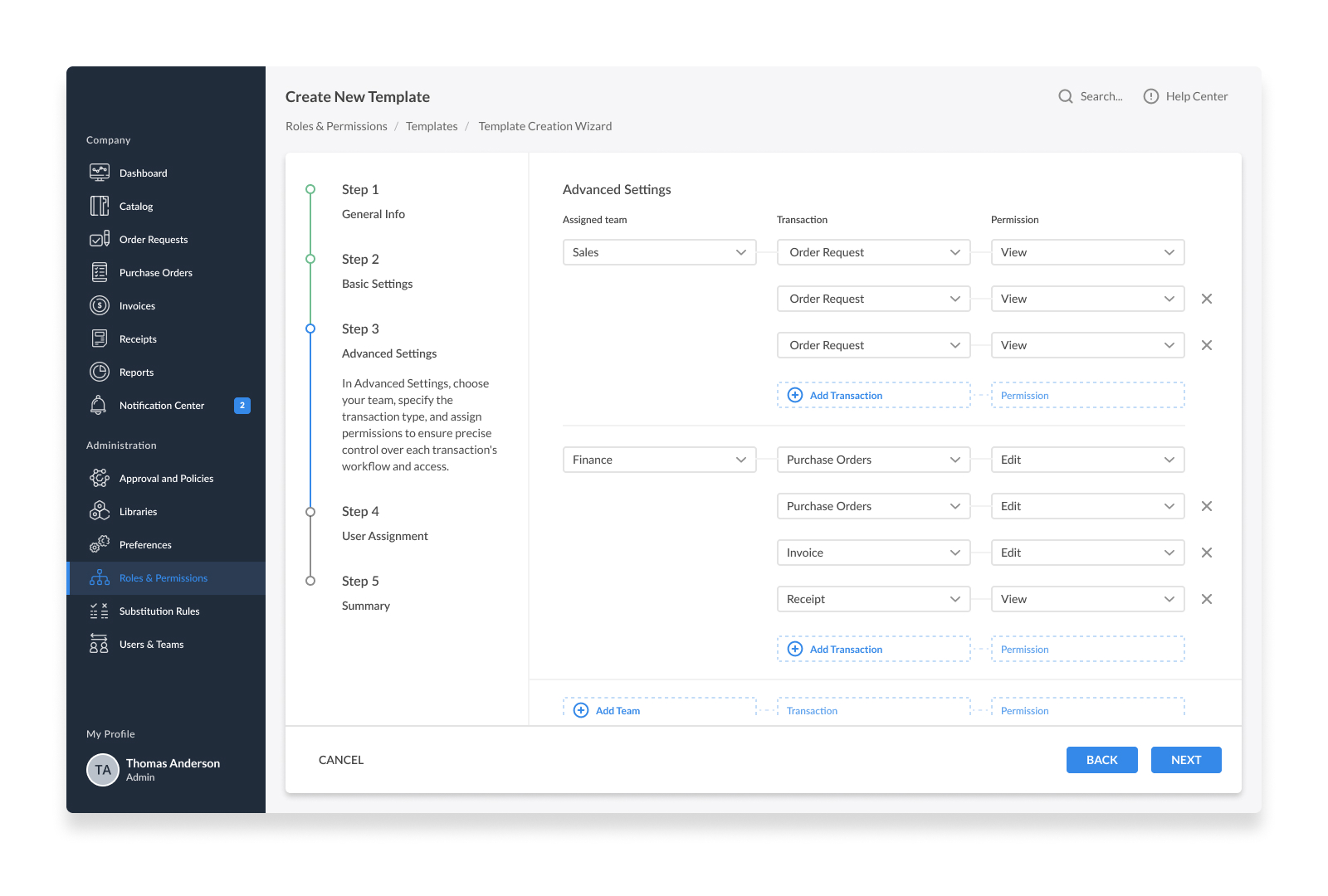Open the Preferences gears icon
This screenshot has height=896, width=1328.
(100, 544)
